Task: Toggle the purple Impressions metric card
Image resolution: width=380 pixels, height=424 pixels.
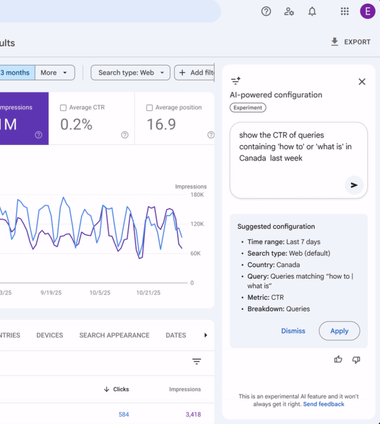Action: [24, 118]
